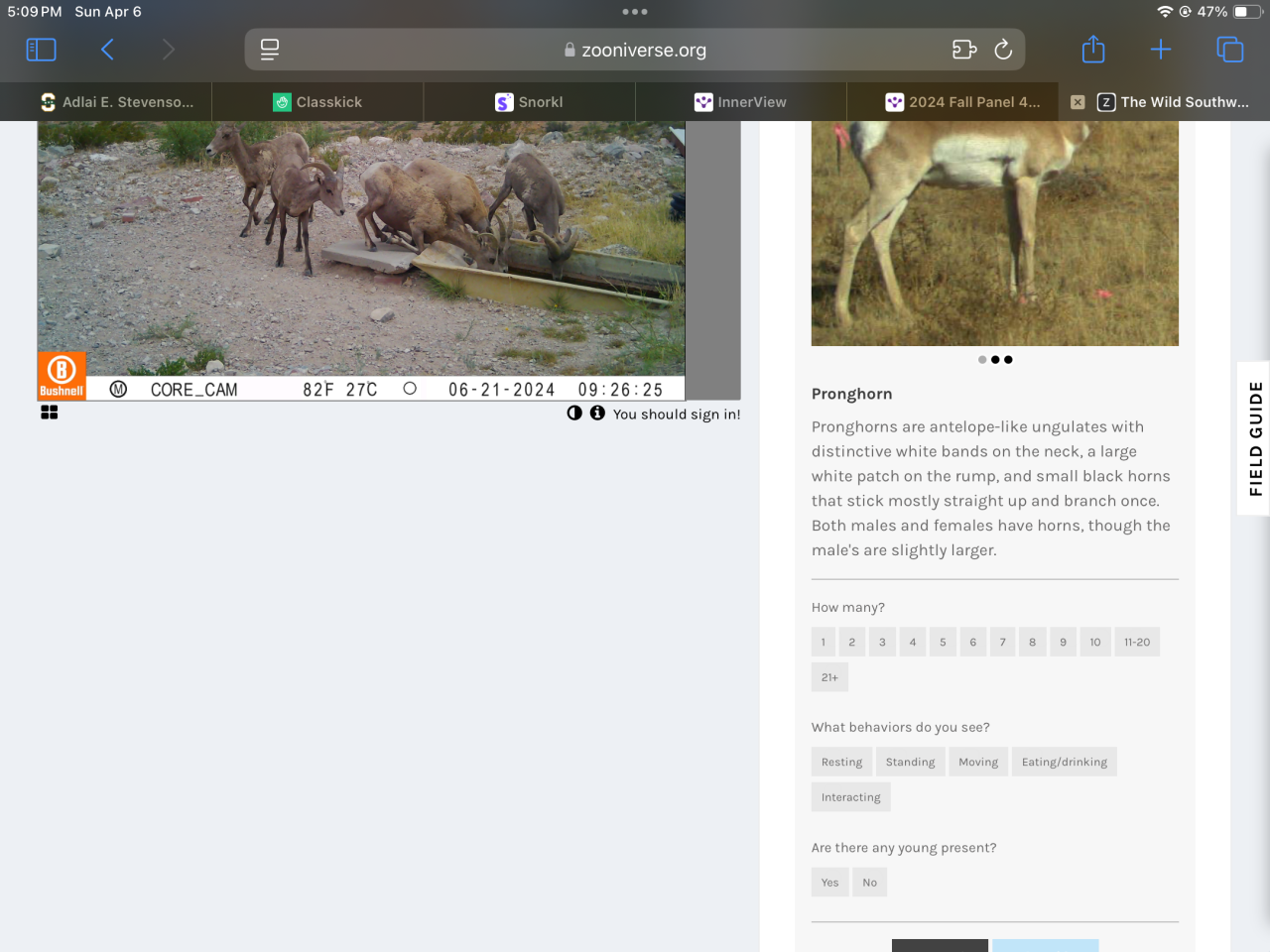1270x952 pixels.
Task: Open the bighorn sheep camera trap image
Action: pos(361,260)
